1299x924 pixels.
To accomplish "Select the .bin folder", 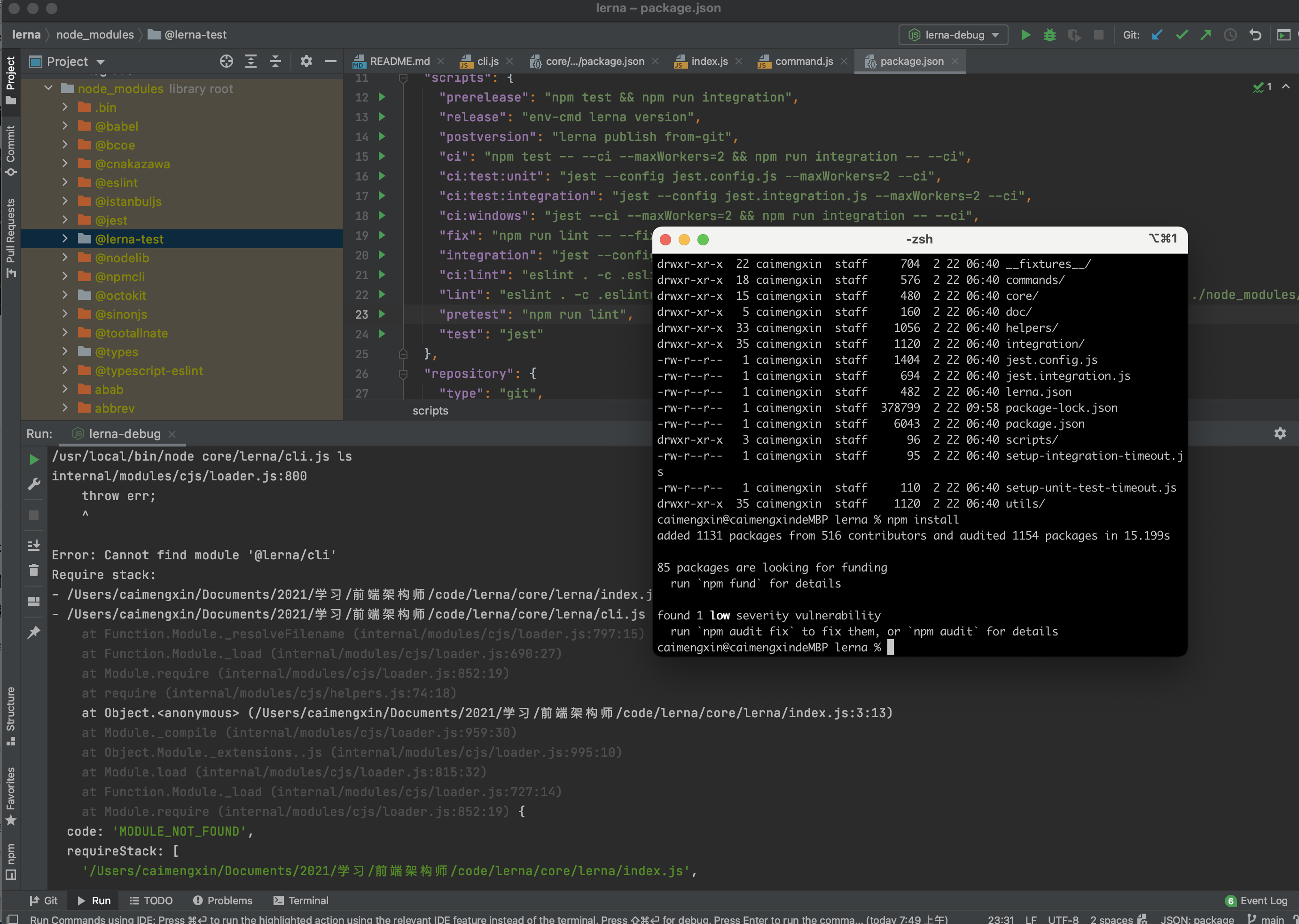I will click(x=106, y=107).
